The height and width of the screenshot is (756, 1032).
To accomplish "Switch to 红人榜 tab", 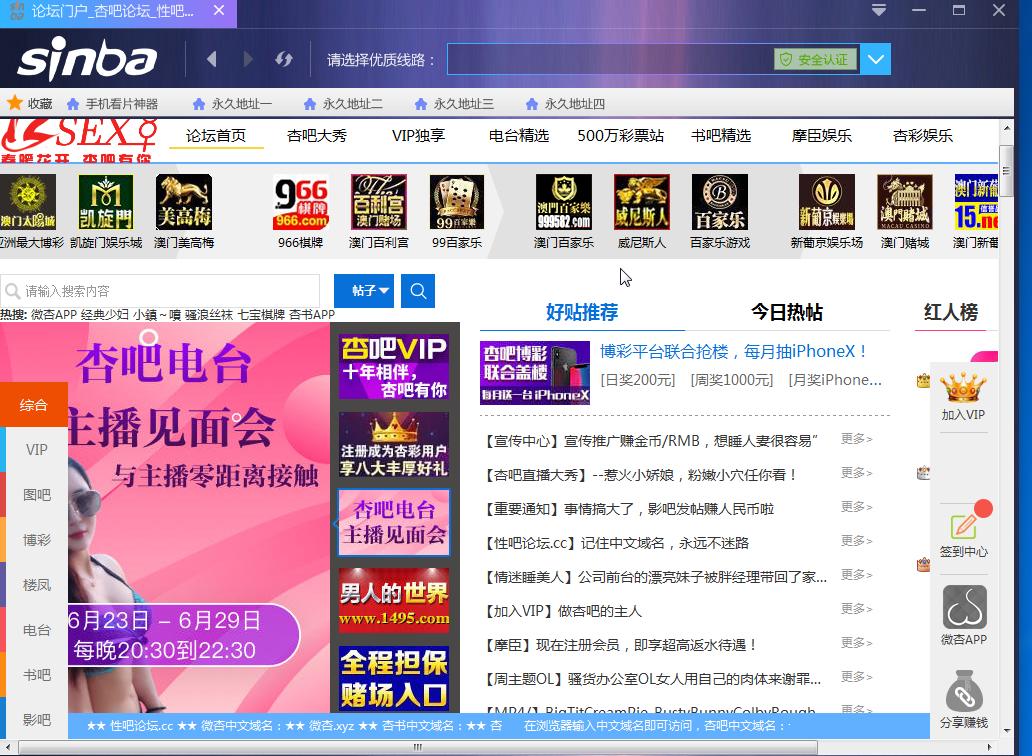I will pyautogui.click(x=951, y=312).
